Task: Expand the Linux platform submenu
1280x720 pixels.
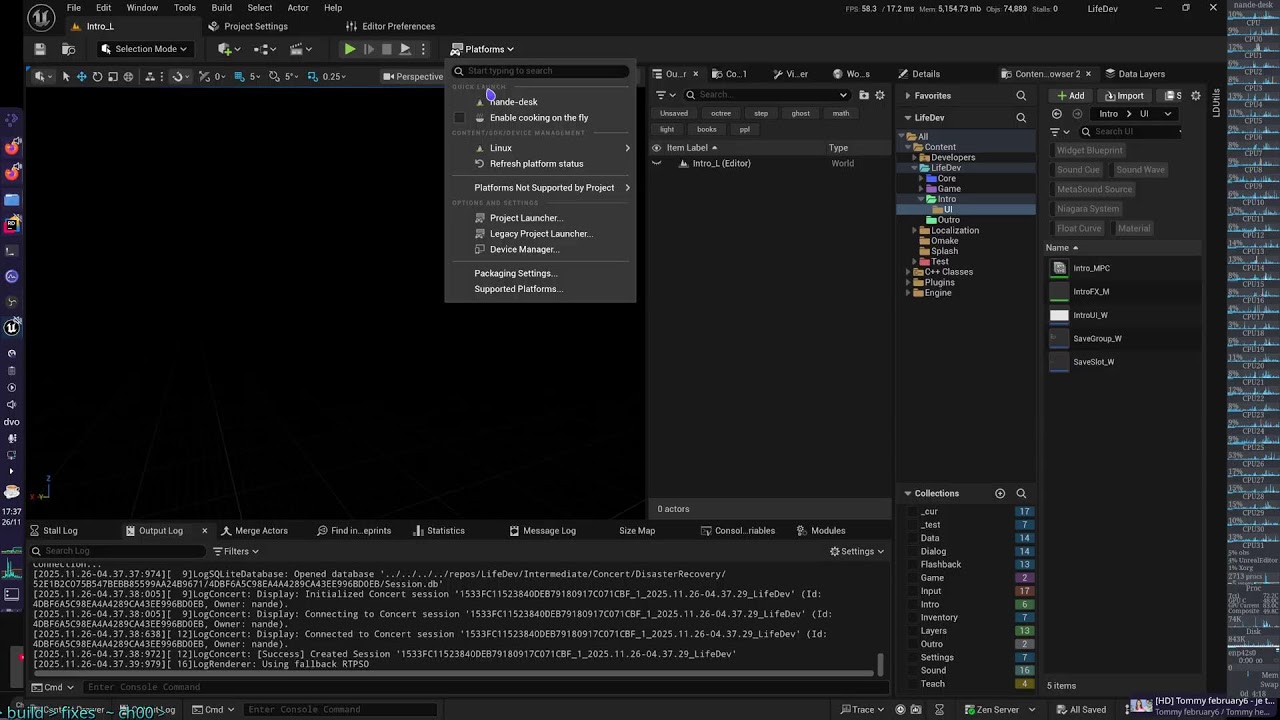Action: click(x=541, y=148)
